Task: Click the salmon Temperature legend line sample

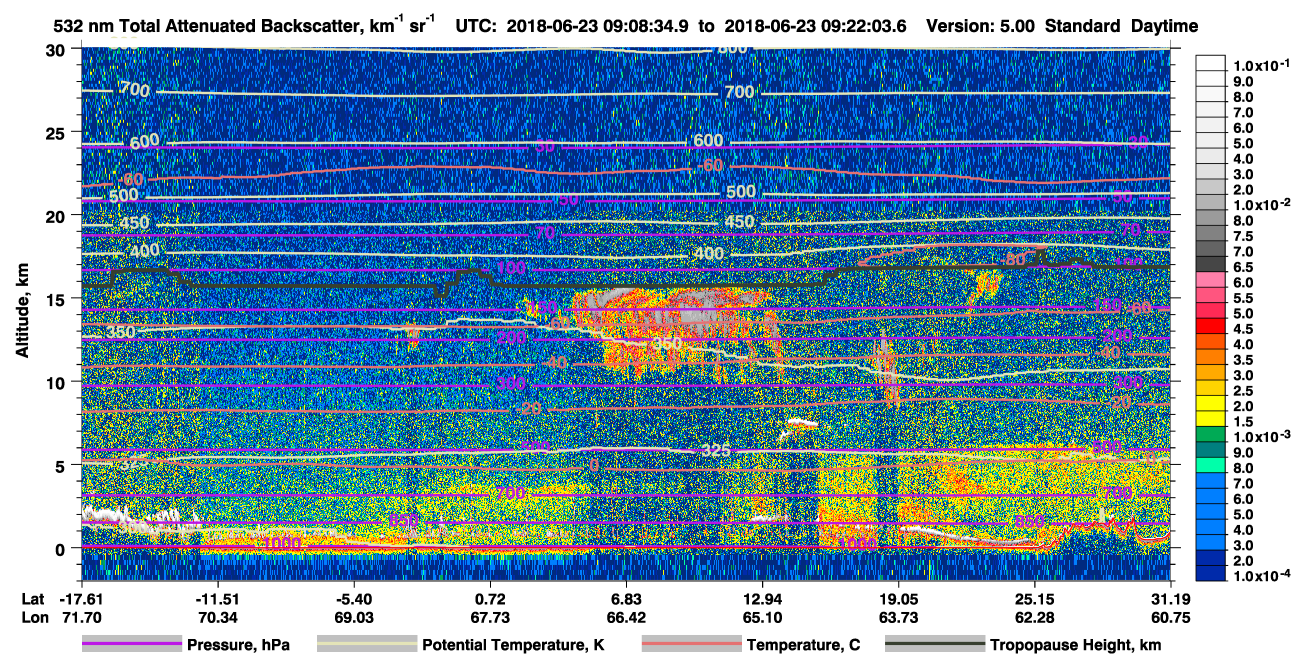Action: click(690, 645)
